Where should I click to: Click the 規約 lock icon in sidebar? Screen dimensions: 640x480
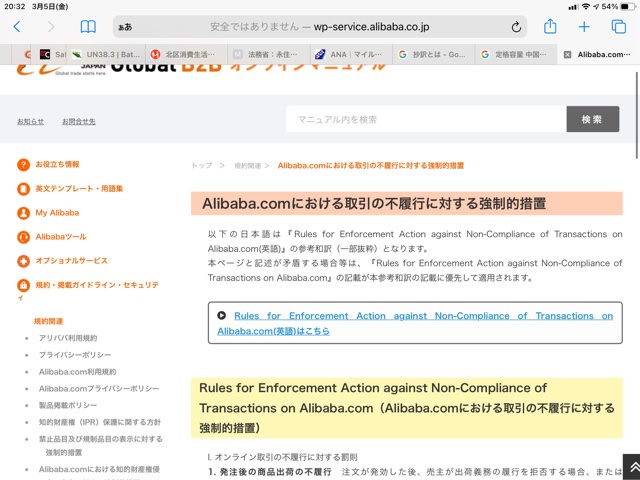[x=23, y=285]
